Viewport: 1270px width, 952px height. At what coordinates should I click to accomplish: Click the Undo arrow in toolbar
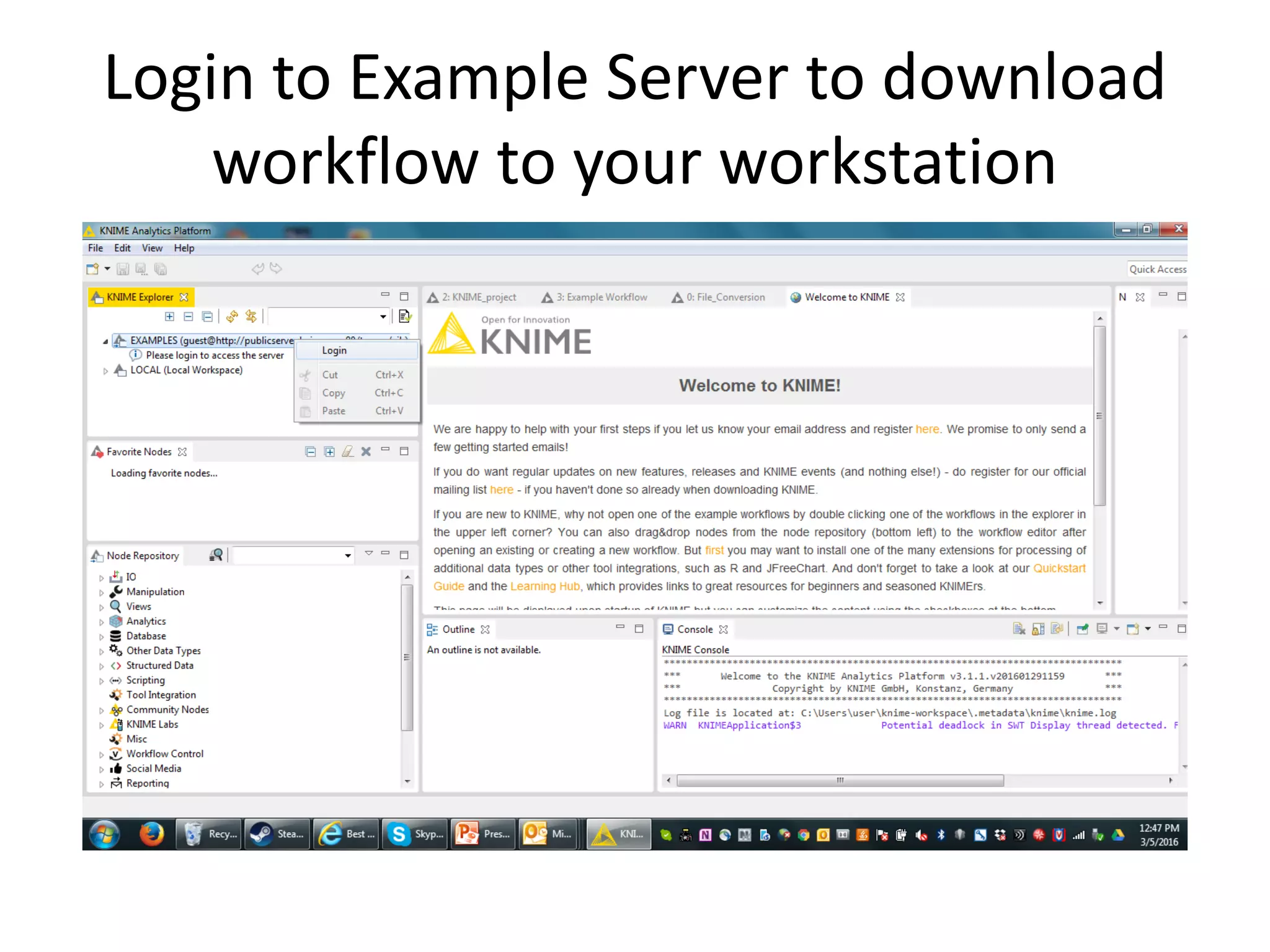pos(258,268)
